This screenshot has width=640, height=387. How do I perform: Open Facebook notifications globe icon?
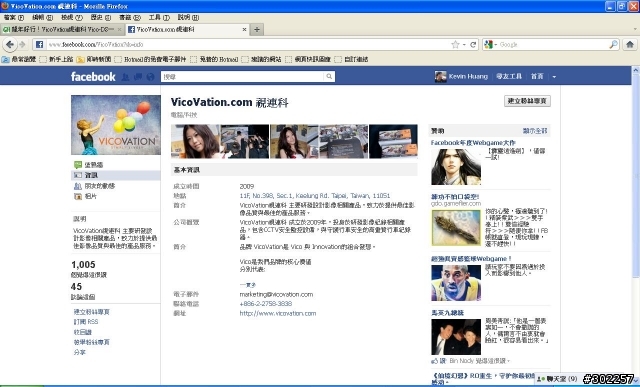pos(150,76)
